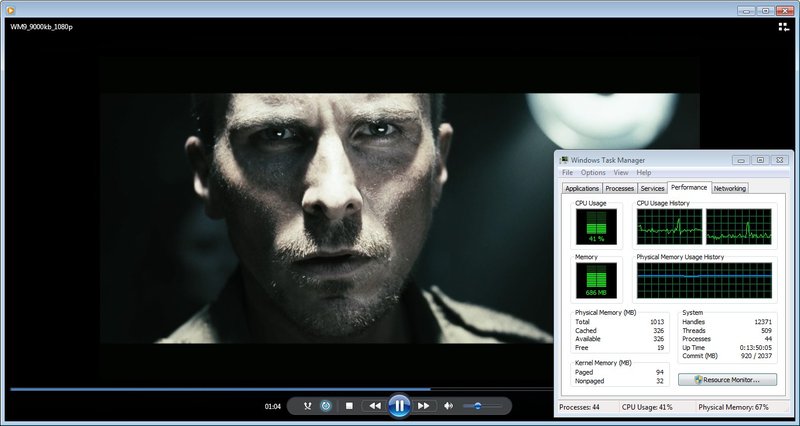Stop the video playback
The image size is (800, 426).
coord(349,406)
